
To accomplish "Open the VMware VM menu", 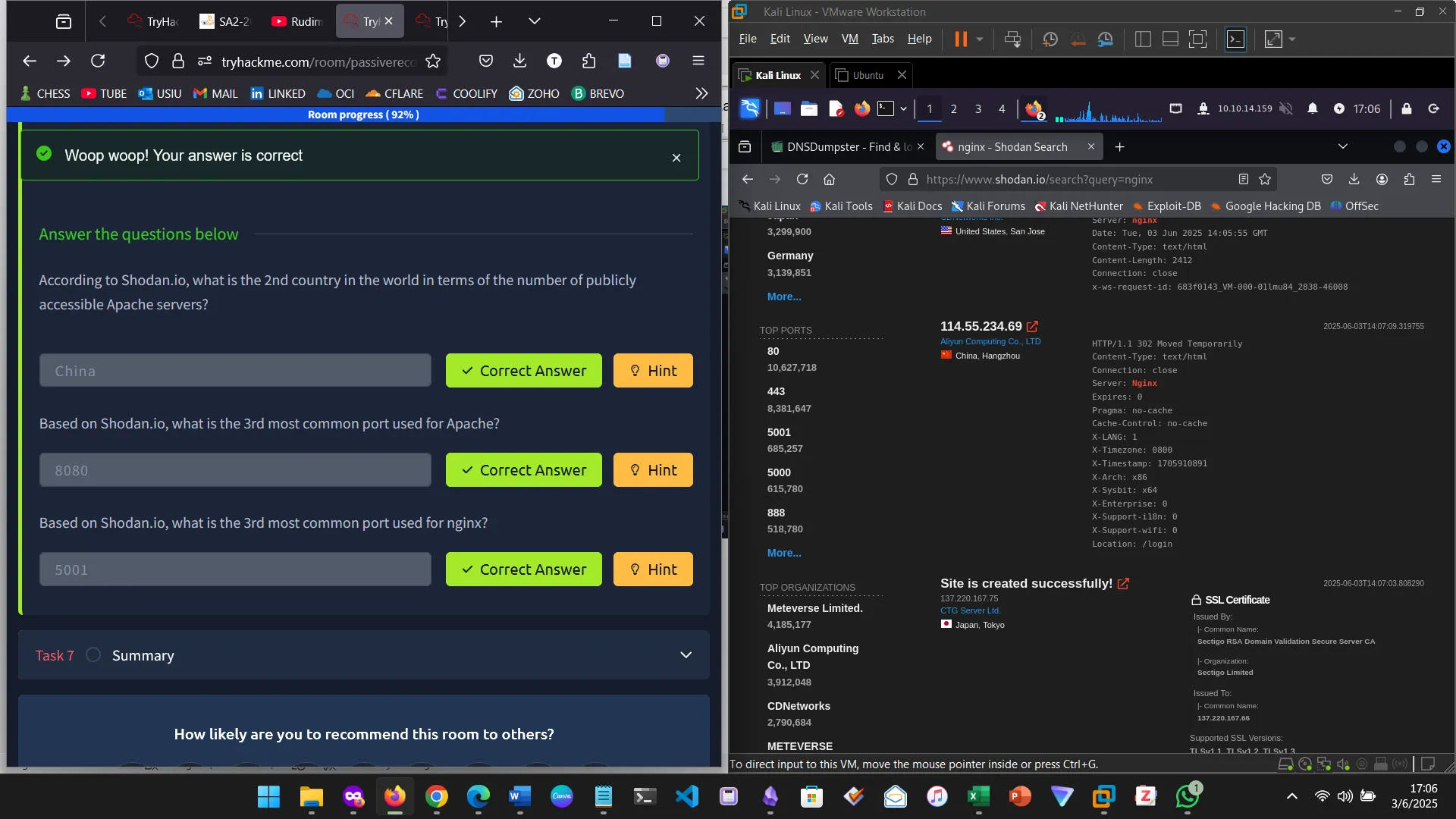I will (x=849, y=39).
